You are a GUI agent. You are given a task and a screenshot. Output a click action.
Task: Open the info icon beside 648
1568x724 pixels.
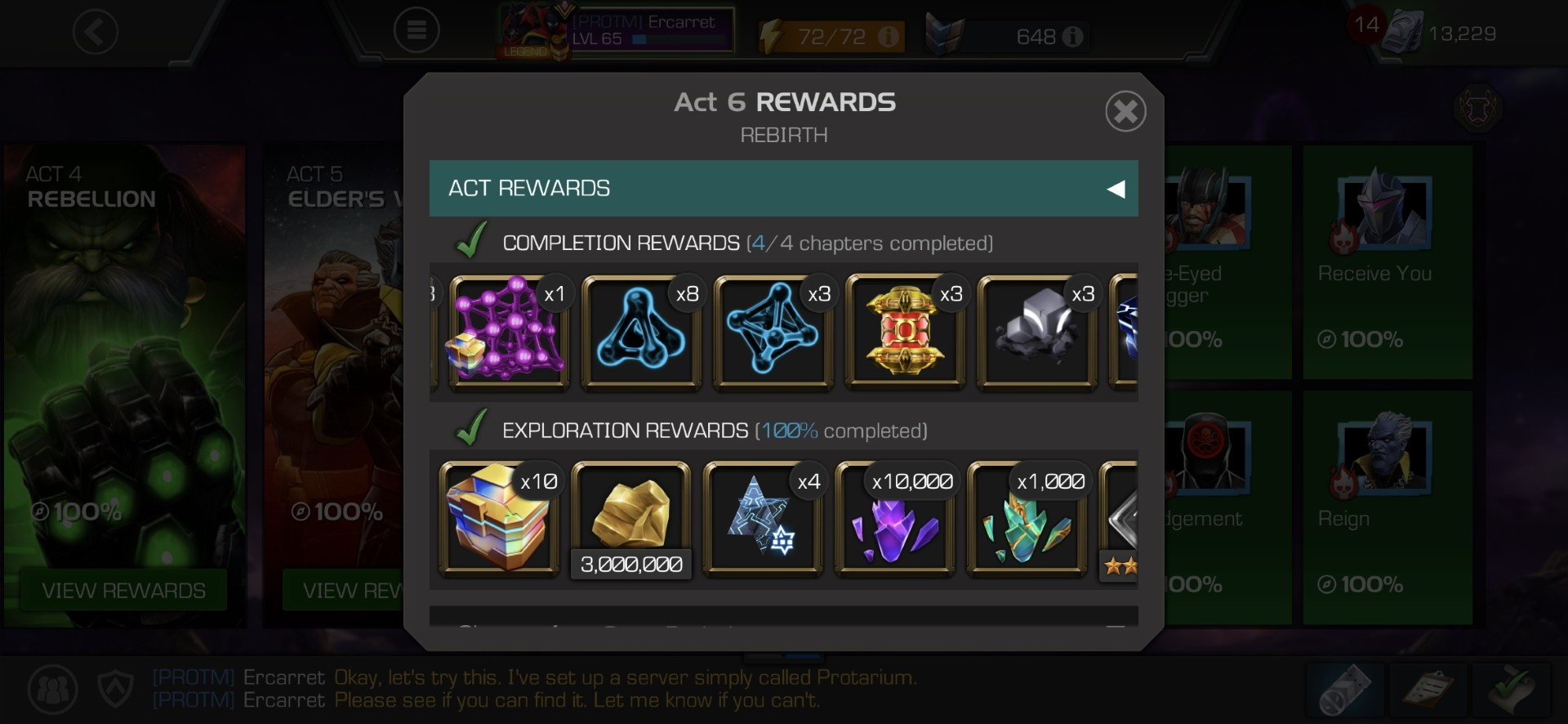pyautogui.click(x=1073, y=37)
